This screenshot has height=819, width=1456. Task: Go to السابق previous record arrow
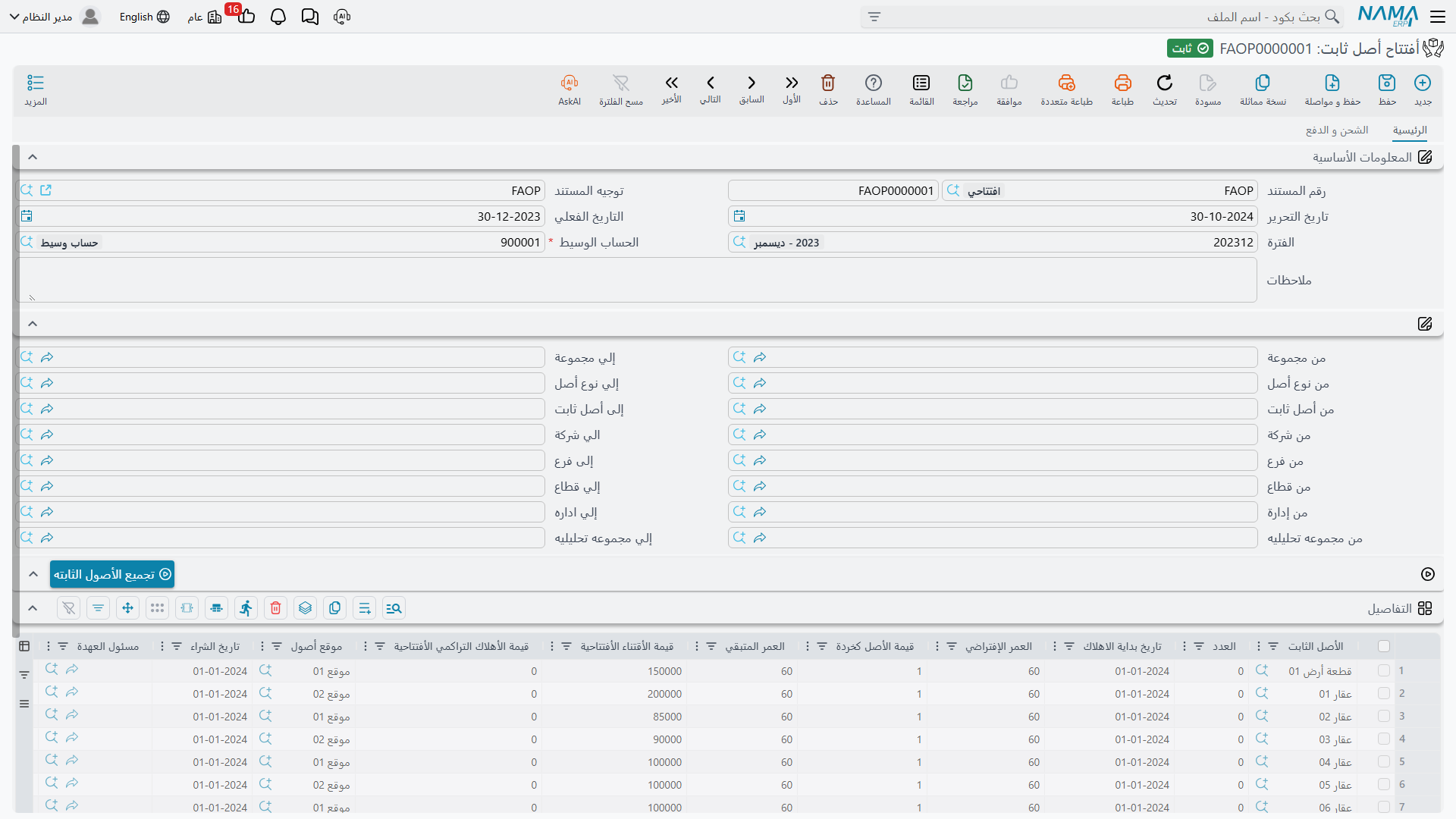click(x=752, y=83)
